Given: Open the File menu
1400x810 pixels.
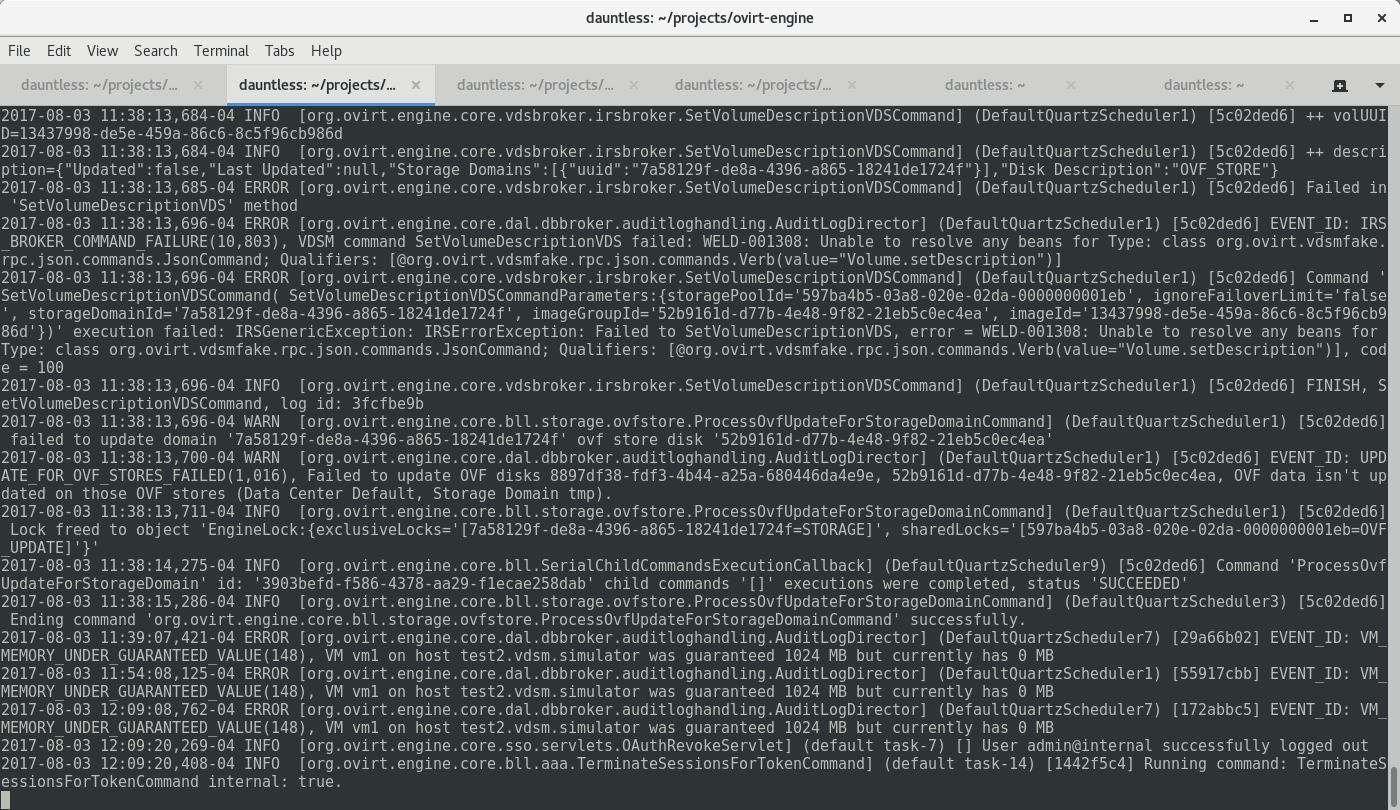Looking at the screenshot, I should (x=19, y=50).
